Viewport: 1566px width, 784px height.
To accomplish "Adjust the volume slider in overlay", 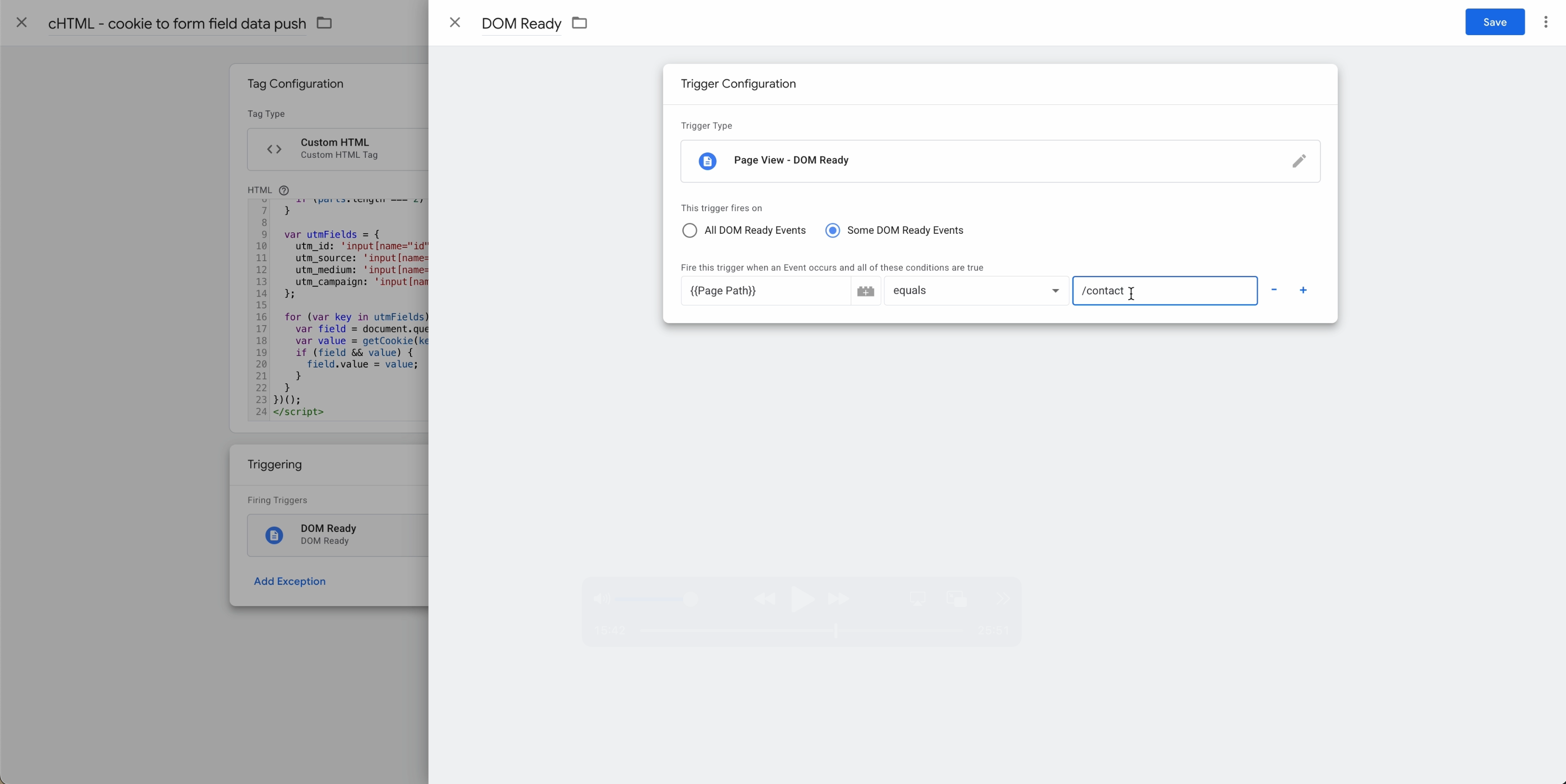I will [657, 599].
